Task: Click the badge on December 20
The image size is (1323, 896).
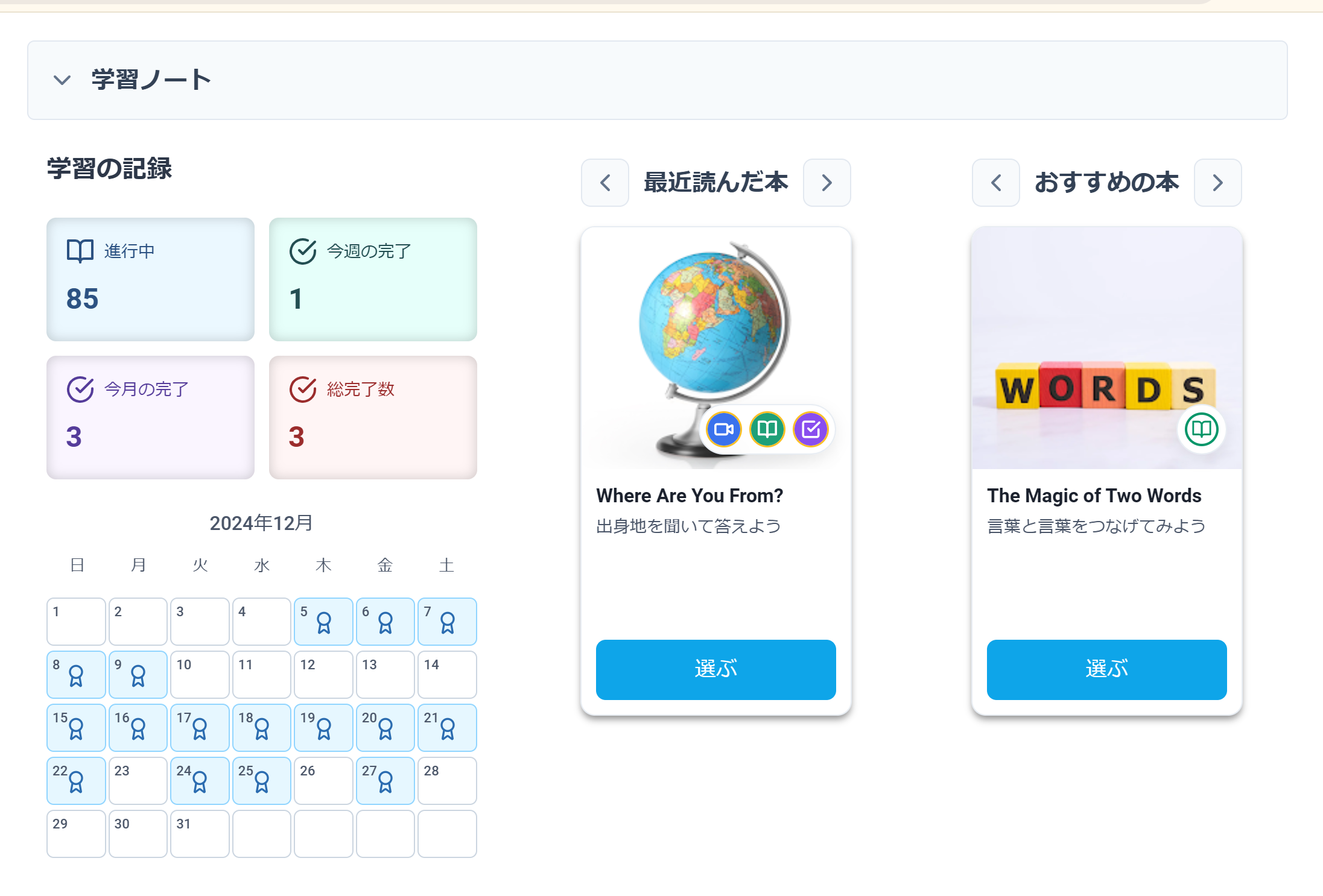Action: pos(385,729)
